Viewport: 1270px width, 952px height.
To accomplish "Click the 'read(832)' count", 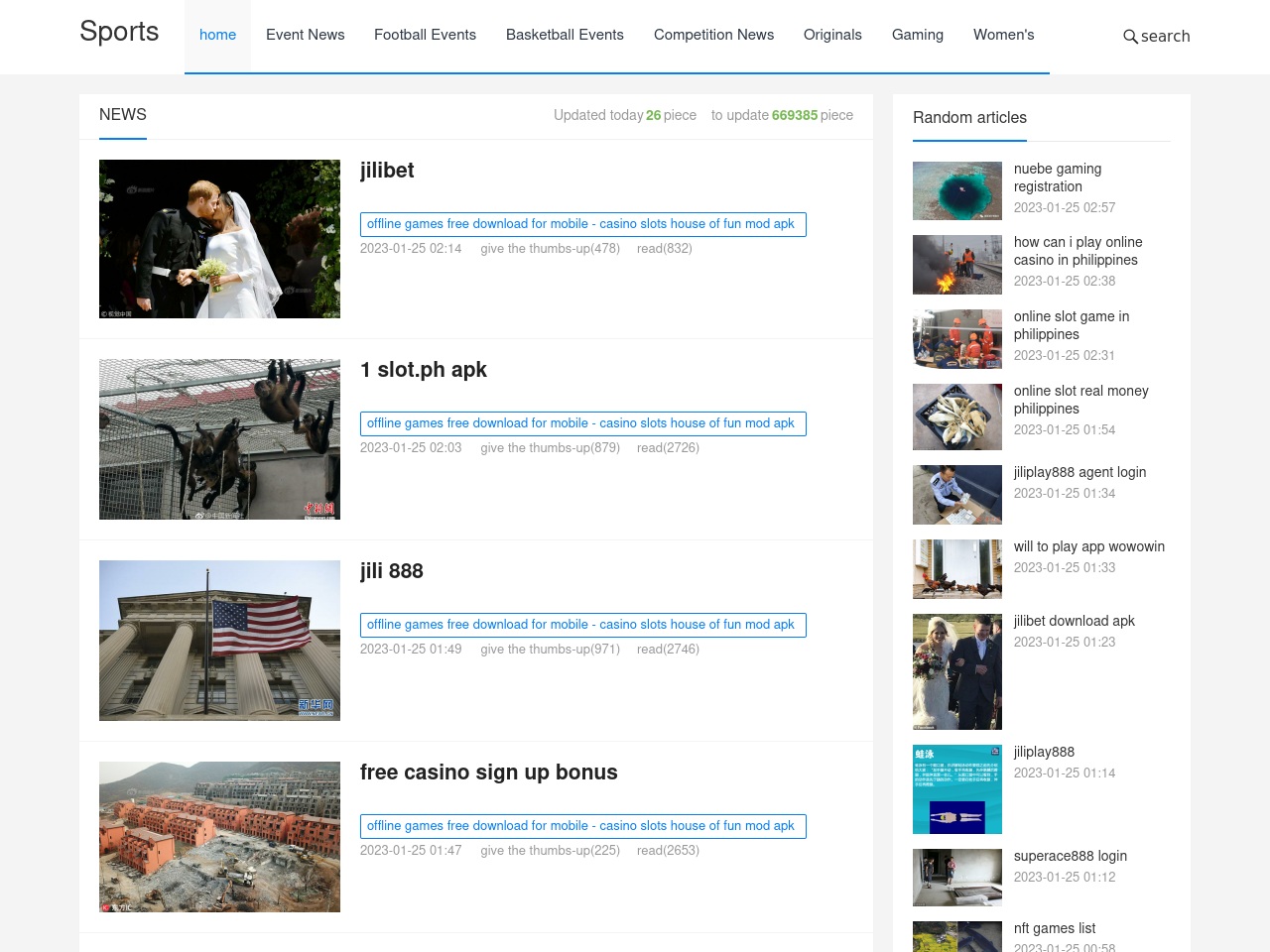I will click(x=665, y=249).
